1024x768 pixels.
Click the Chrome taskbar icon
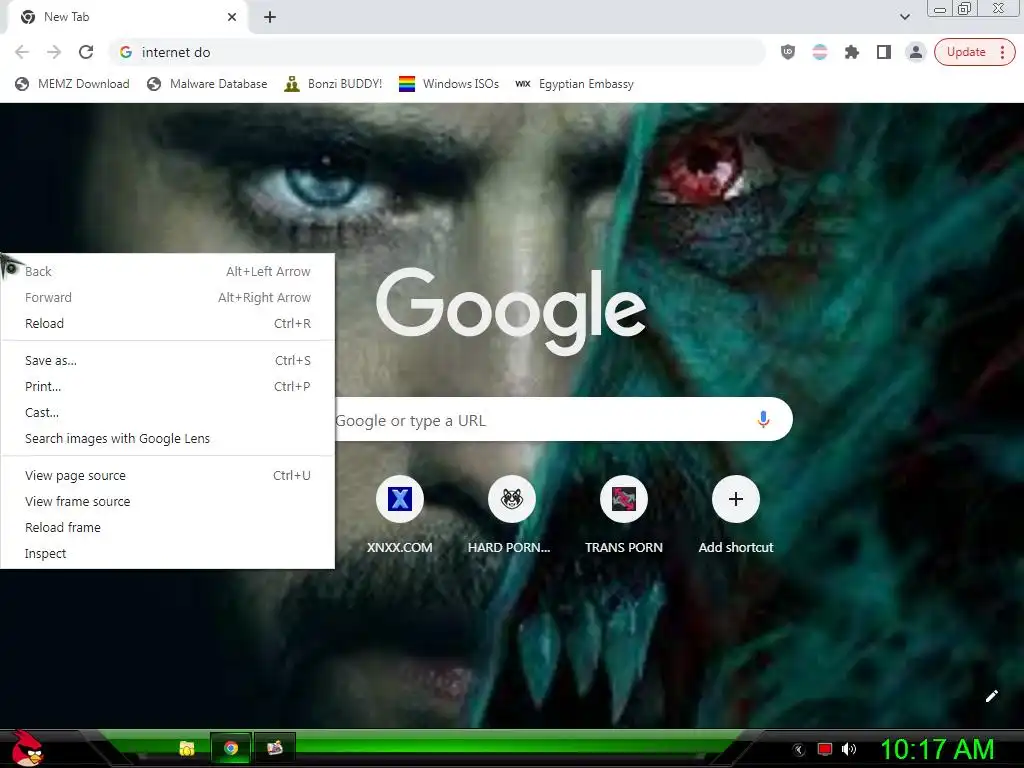point(231,748)
